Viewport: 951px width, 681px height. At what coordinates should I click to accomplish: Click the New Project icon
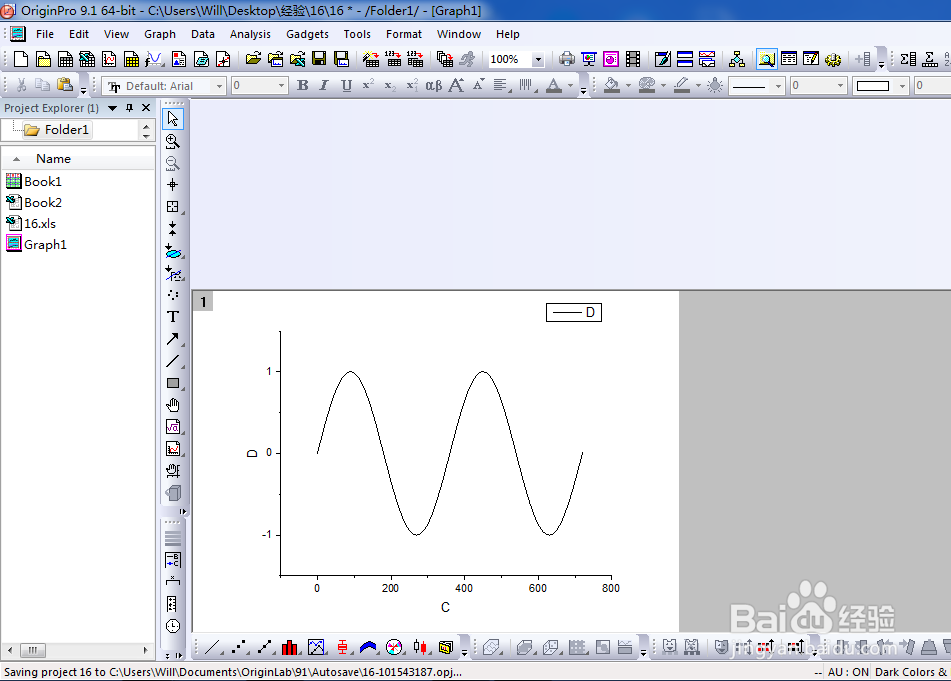click(21, 59)
